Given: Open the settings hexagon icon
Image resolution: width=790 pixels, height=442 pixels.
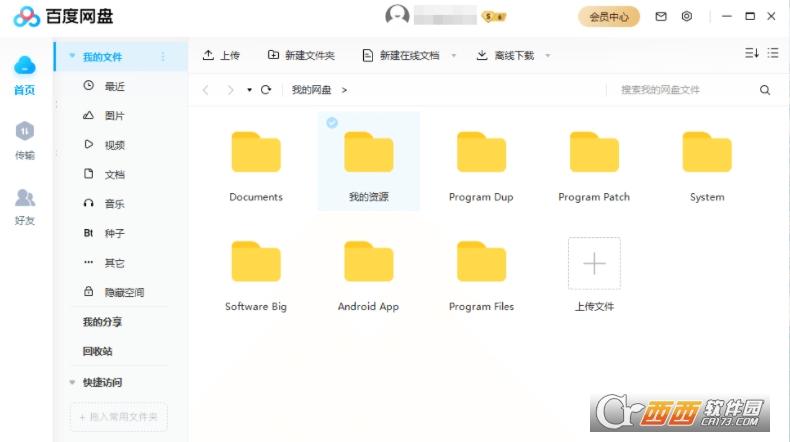Looking at the screenshot, I should pos(686,16).
